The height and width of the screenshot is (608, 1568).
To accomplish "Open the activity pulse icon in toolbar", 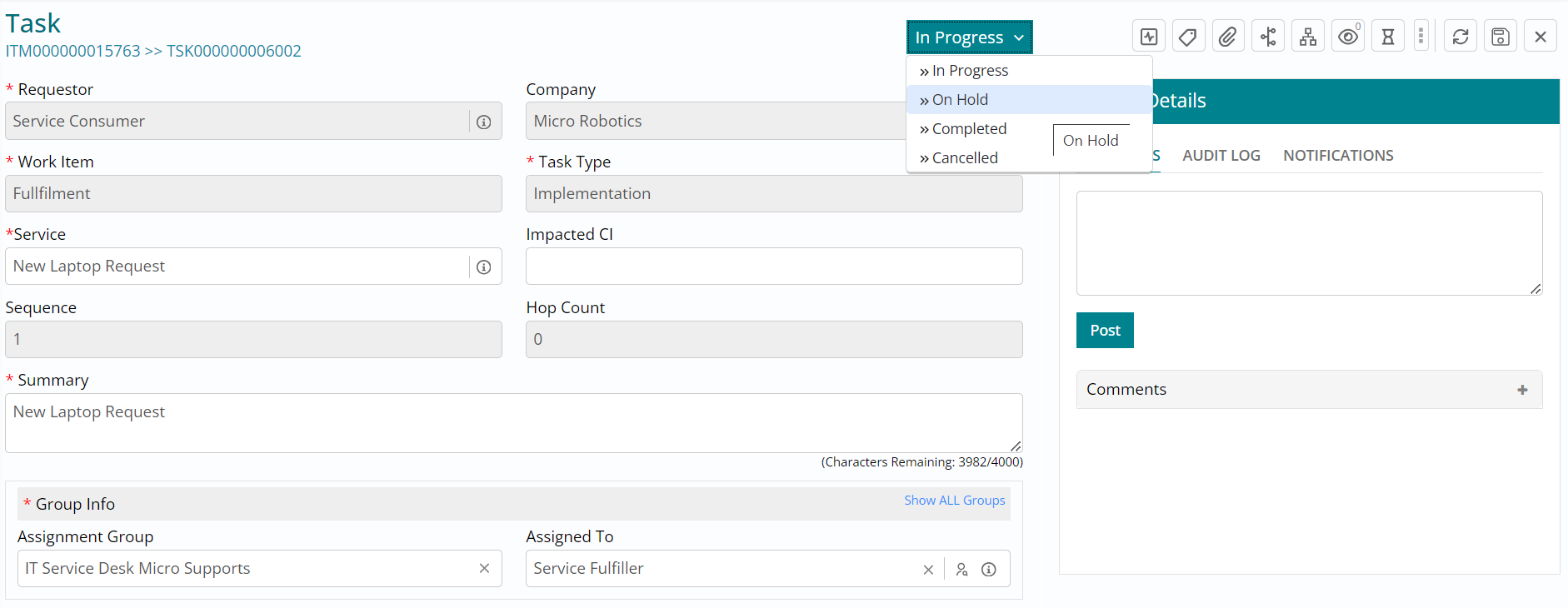I will [x=1149, y=37].
